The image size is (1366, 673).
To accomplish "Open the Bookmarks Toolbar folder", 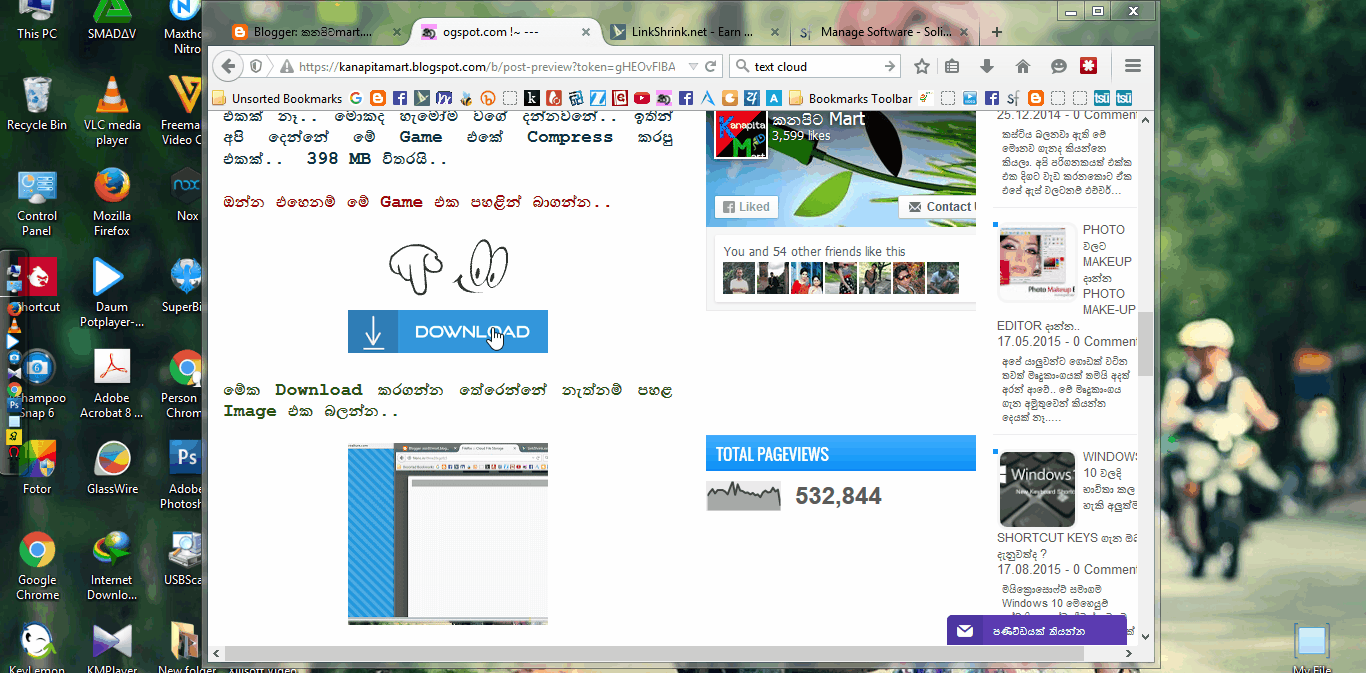I will 851,98.
